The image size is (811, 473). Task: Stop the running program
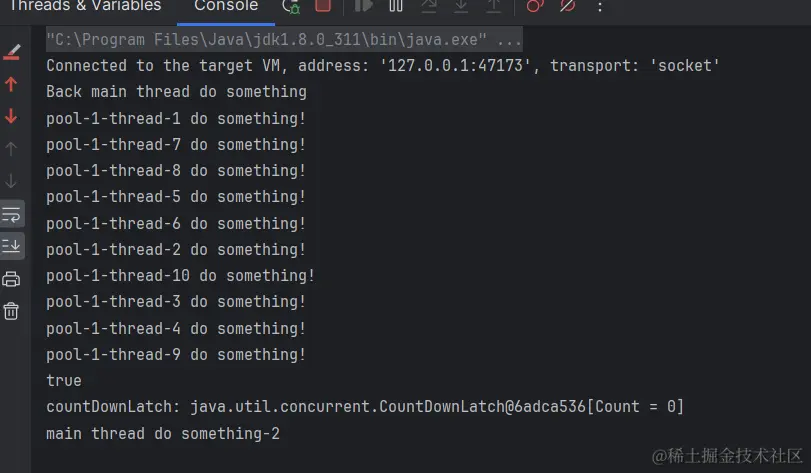[323, 6]
